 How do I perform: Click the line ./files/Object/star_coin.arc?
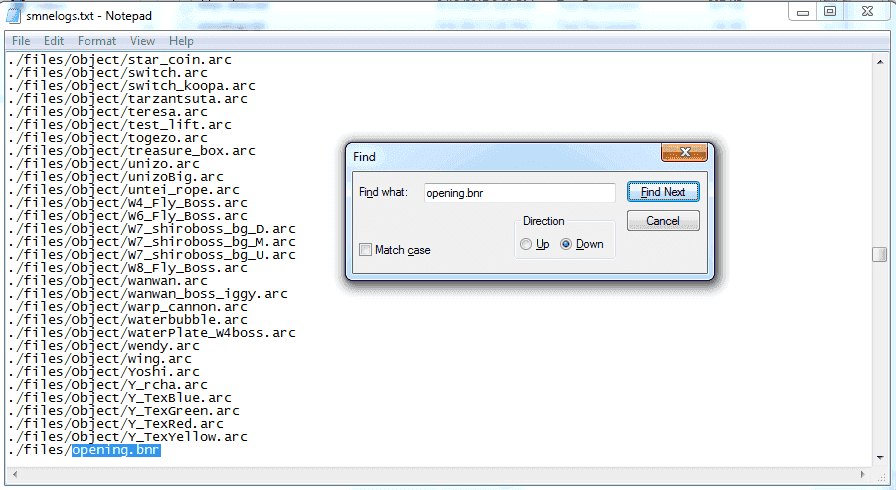[120, 60]
